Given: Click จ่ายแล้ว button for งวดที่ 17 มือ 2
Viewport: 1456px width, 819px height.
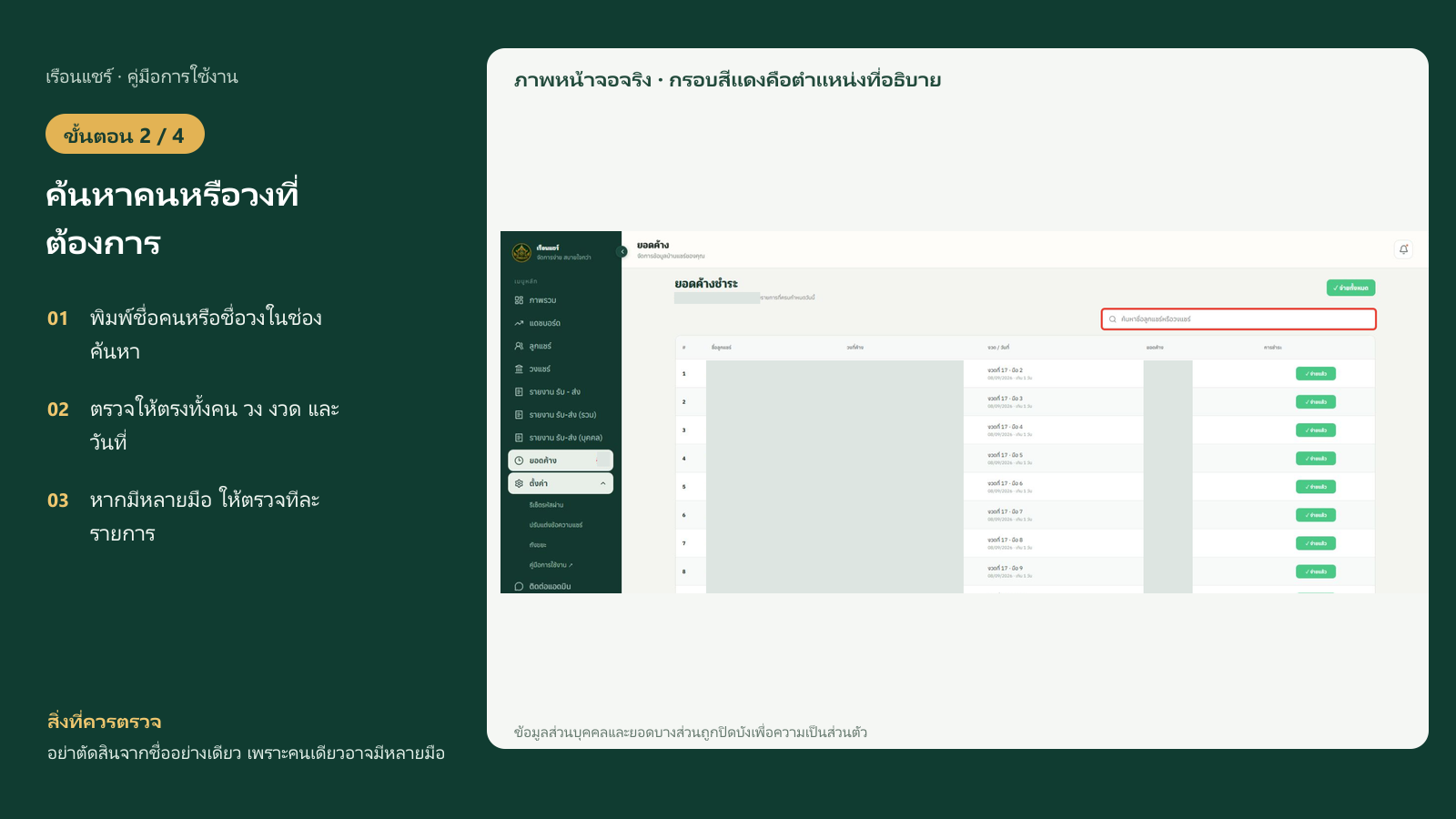Looking at the screenshot, I should pos(1316,374).
